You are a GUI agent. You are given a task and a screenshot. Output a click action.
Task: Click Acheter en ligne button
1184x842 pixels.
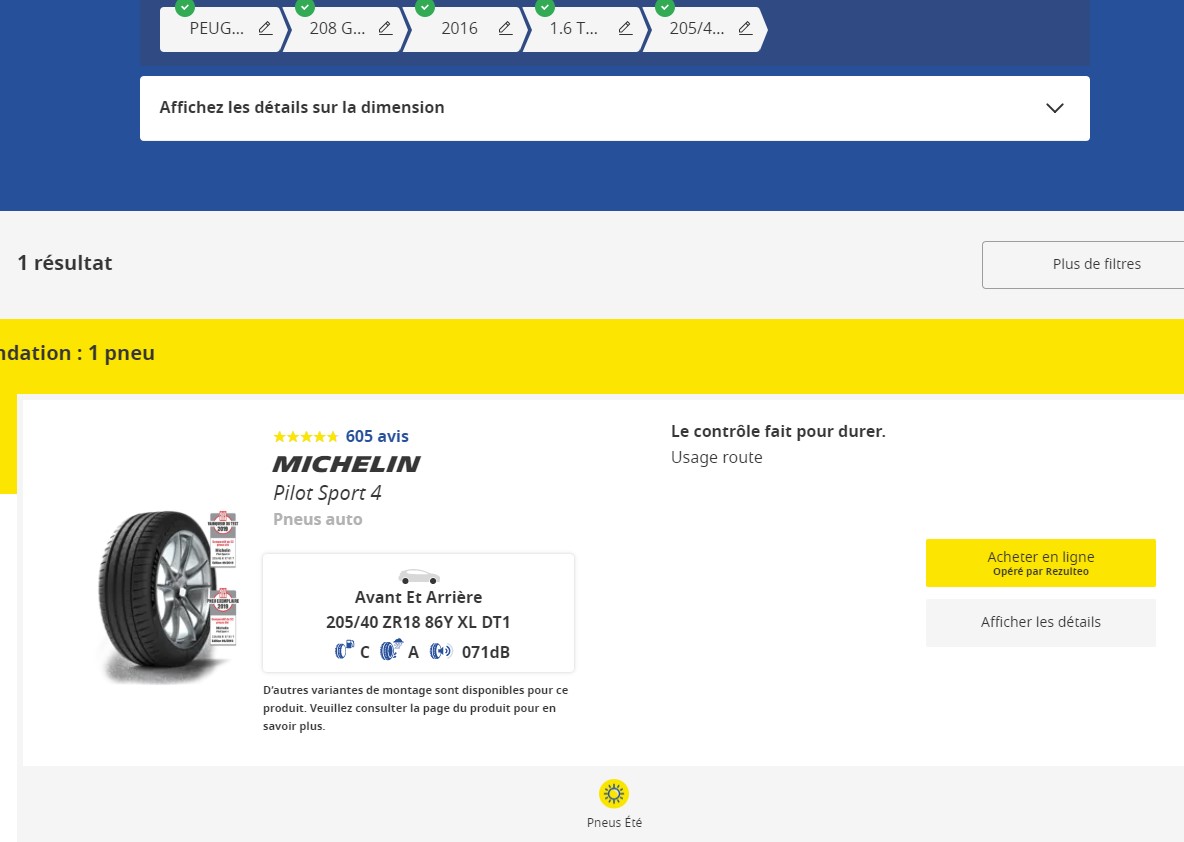(1040, 563)
